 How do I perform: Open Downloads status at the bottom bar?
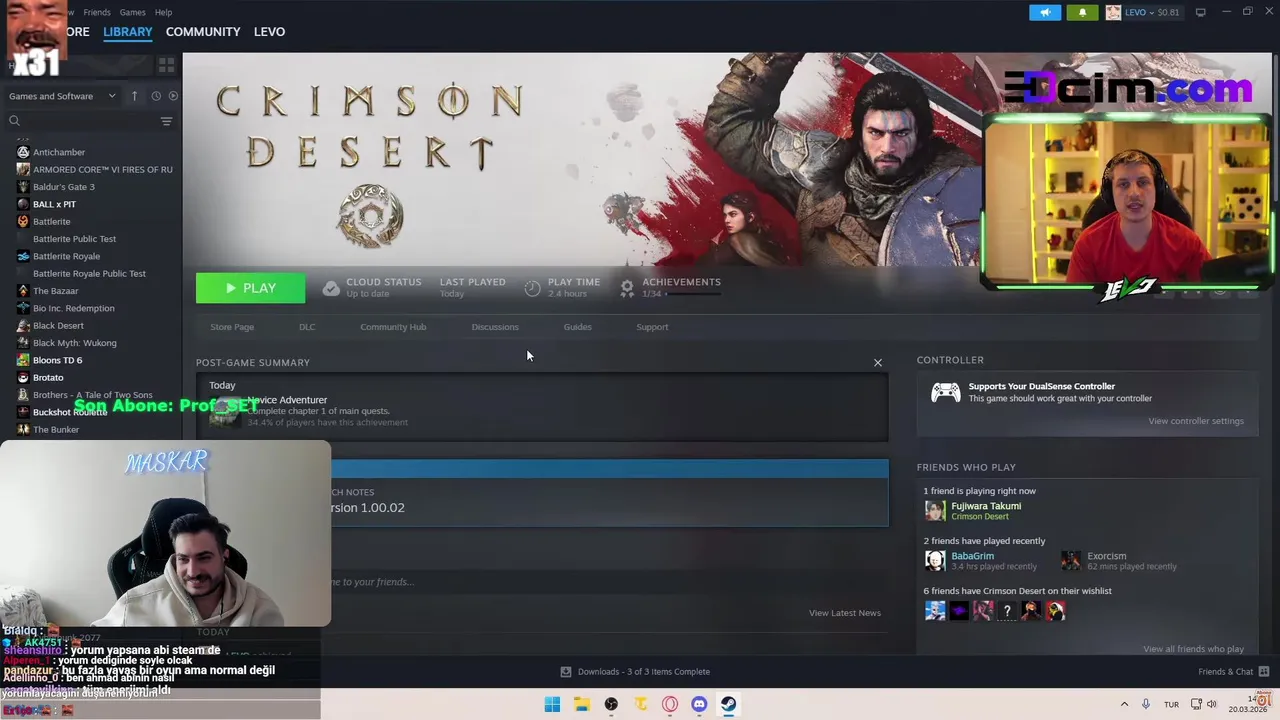tap(635, 672)
